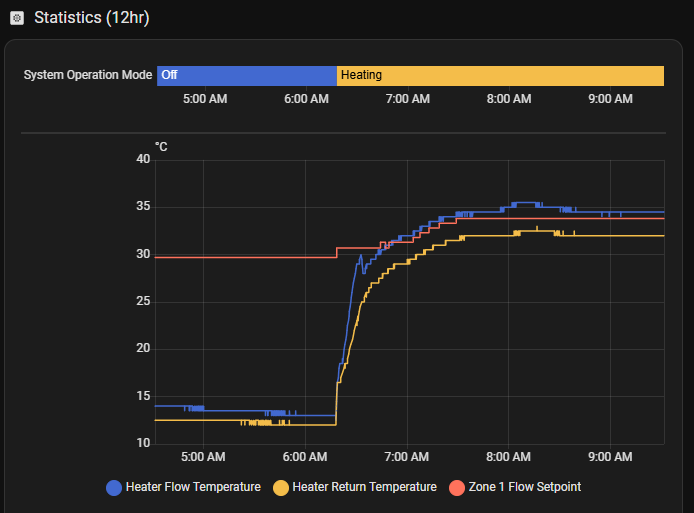Select the yellow Heating segment in mode bar
This screenshot has width=694, height=513.
click(500, 75)
